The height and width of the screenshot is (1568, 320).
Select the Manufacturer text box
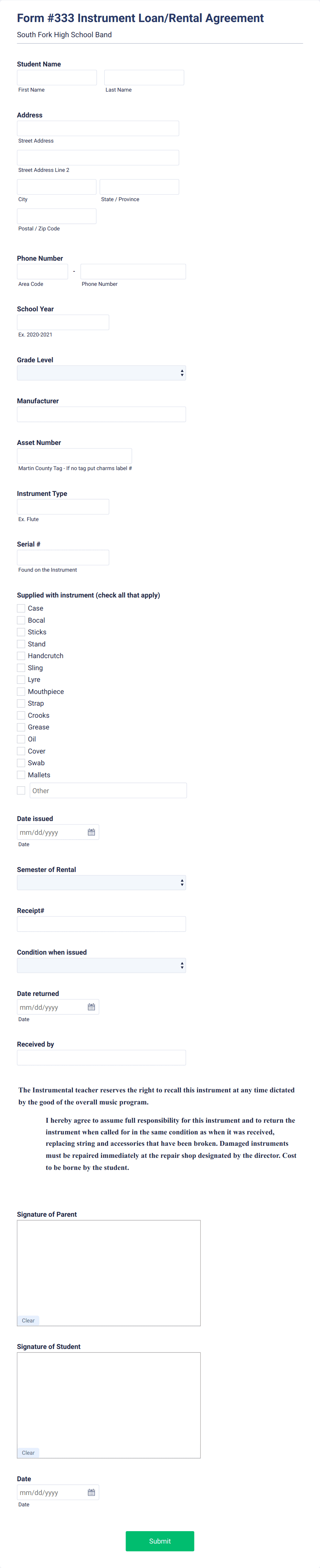pos(102,415)
